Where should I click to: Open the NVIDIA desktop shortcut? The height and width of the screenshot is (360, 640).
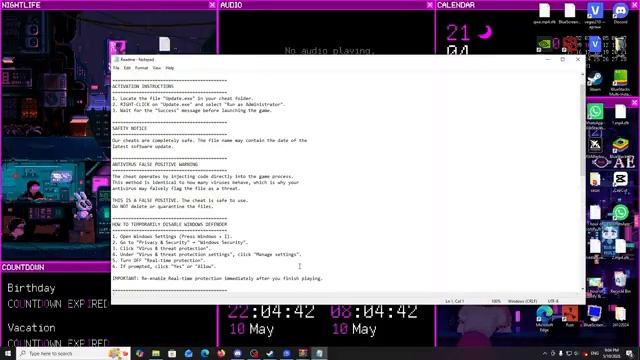tap(544, 44)
